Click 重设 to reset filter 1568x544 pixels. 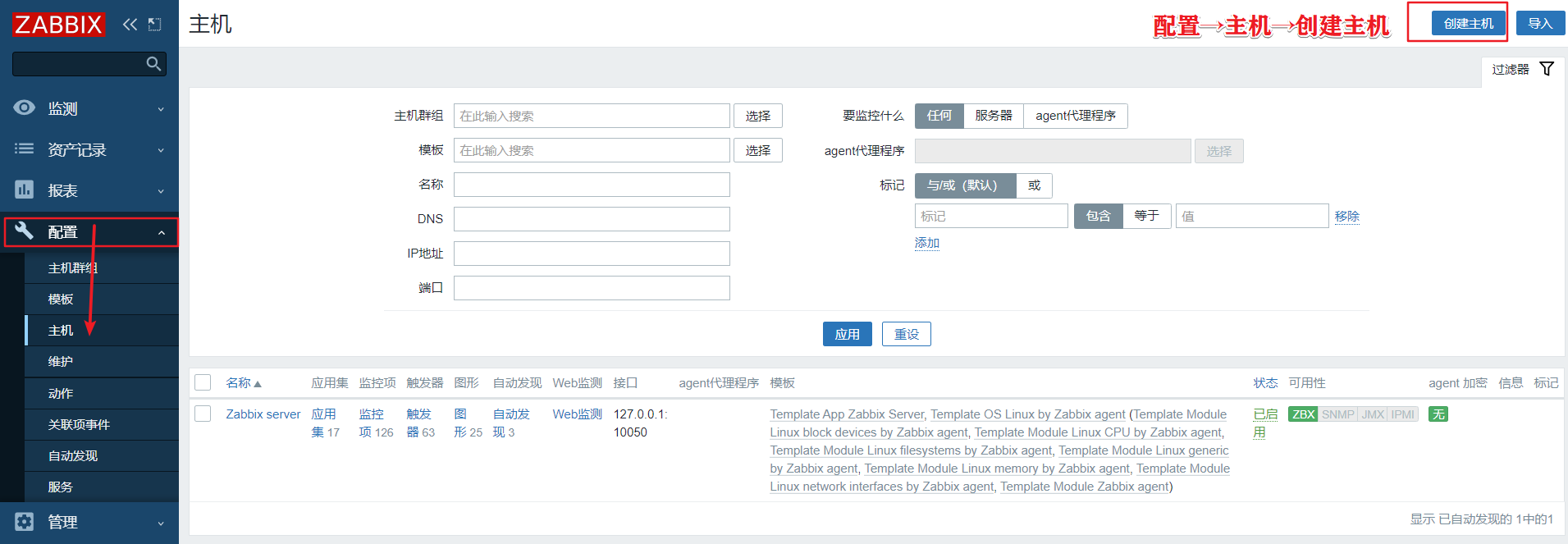point(907,334)
